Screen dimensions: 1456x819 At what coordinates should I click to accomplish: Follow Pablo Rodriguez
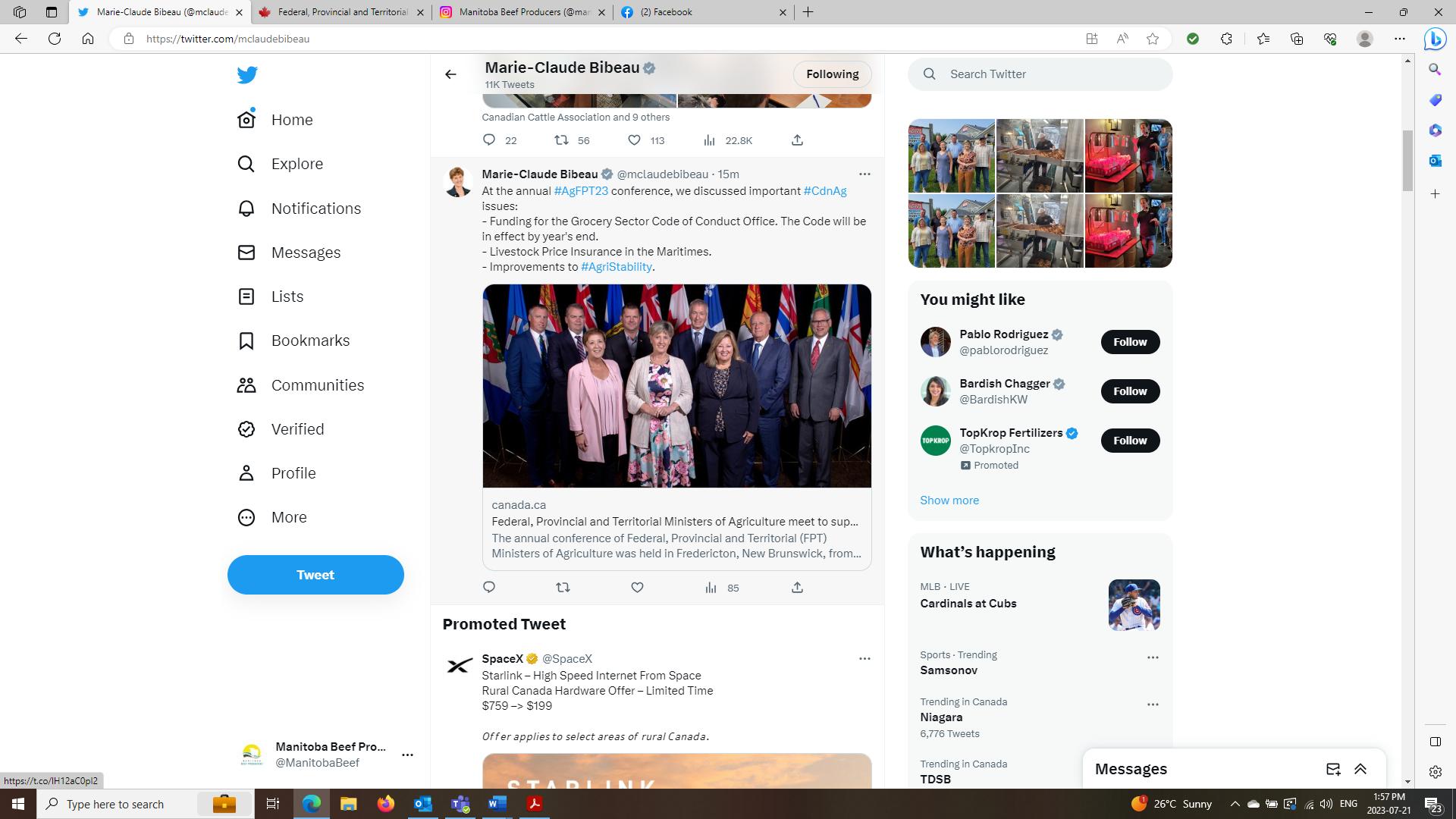click(1129, 342)
